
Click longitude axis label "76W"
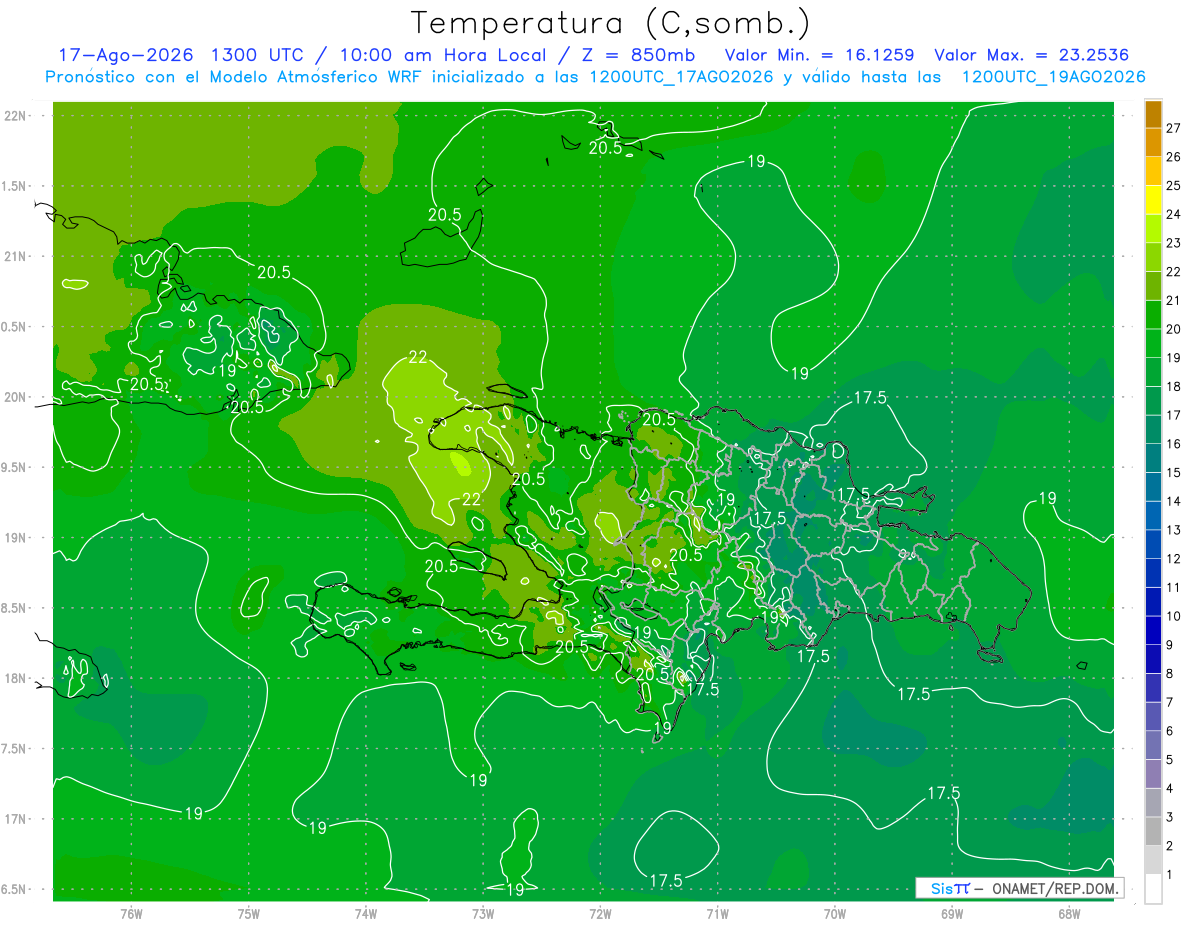coord(131,913)
